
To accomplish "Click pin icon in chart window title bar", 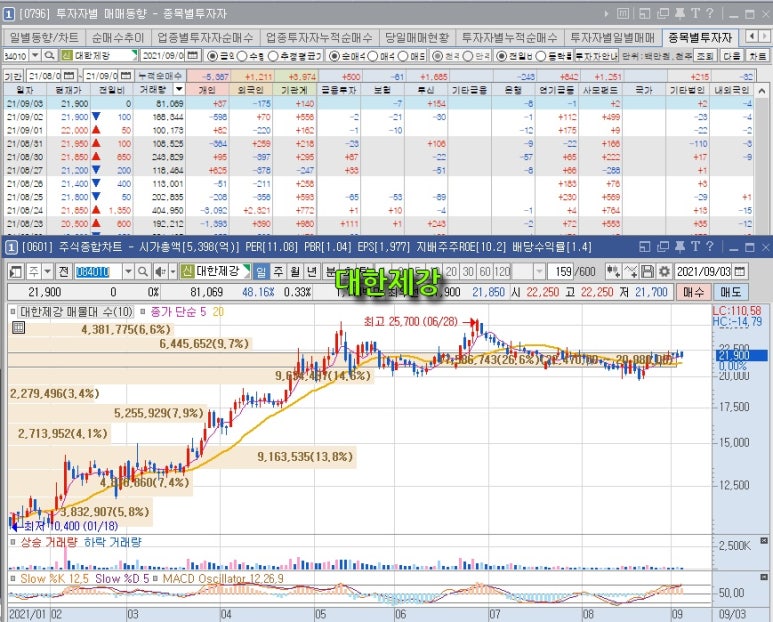I will [x=680, y=246].
